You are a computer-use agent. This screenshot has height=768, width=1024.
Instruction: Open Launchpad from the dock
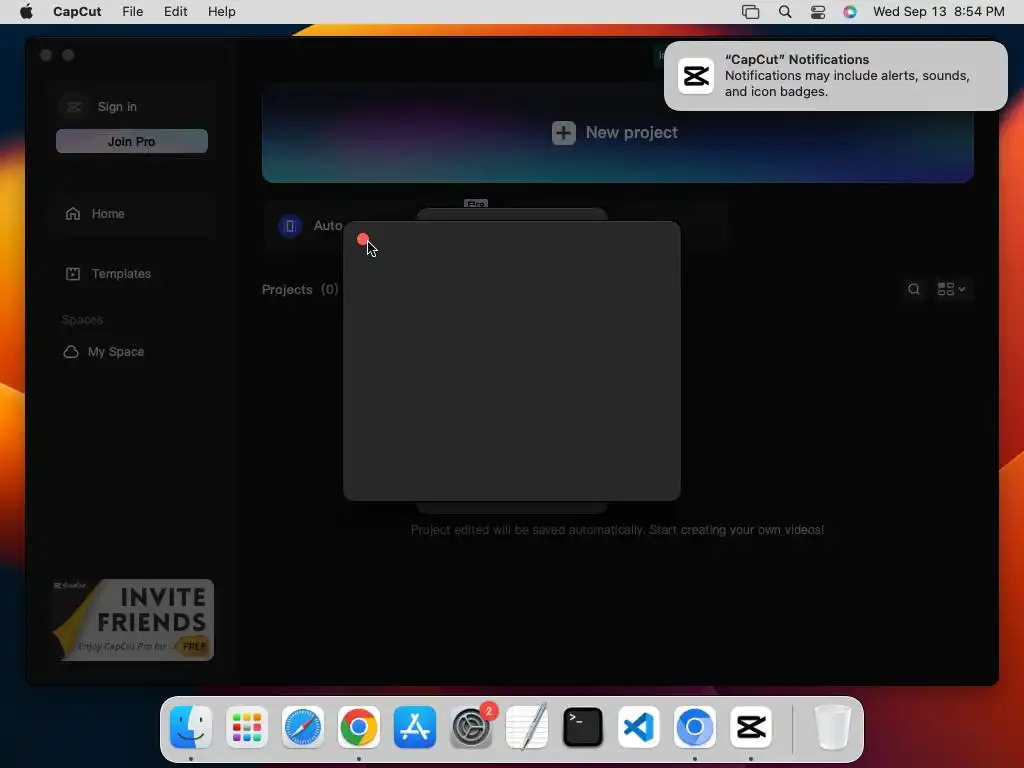pos(247,727)
